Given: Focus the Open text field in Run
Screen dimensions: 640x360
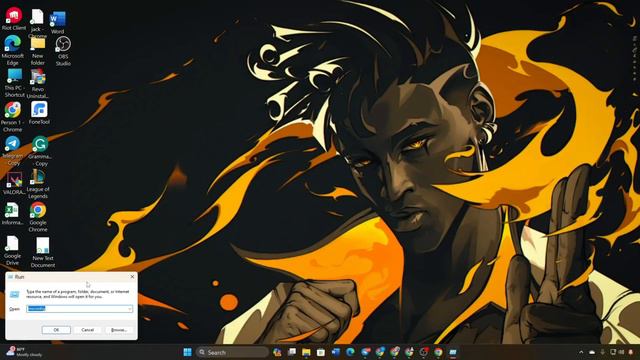Looking at the screenshot, I should (x=80, y=309).
